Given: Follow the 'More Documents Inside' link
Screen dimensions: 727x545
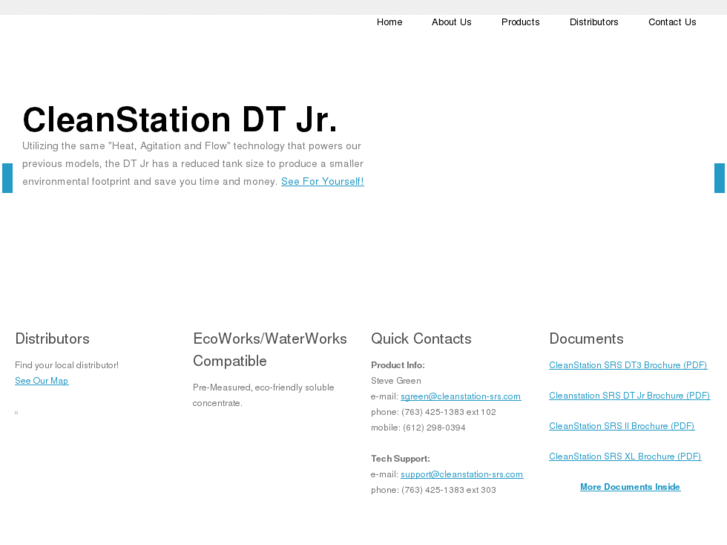Looking at the screenshot, I should (x=630, y=487).
